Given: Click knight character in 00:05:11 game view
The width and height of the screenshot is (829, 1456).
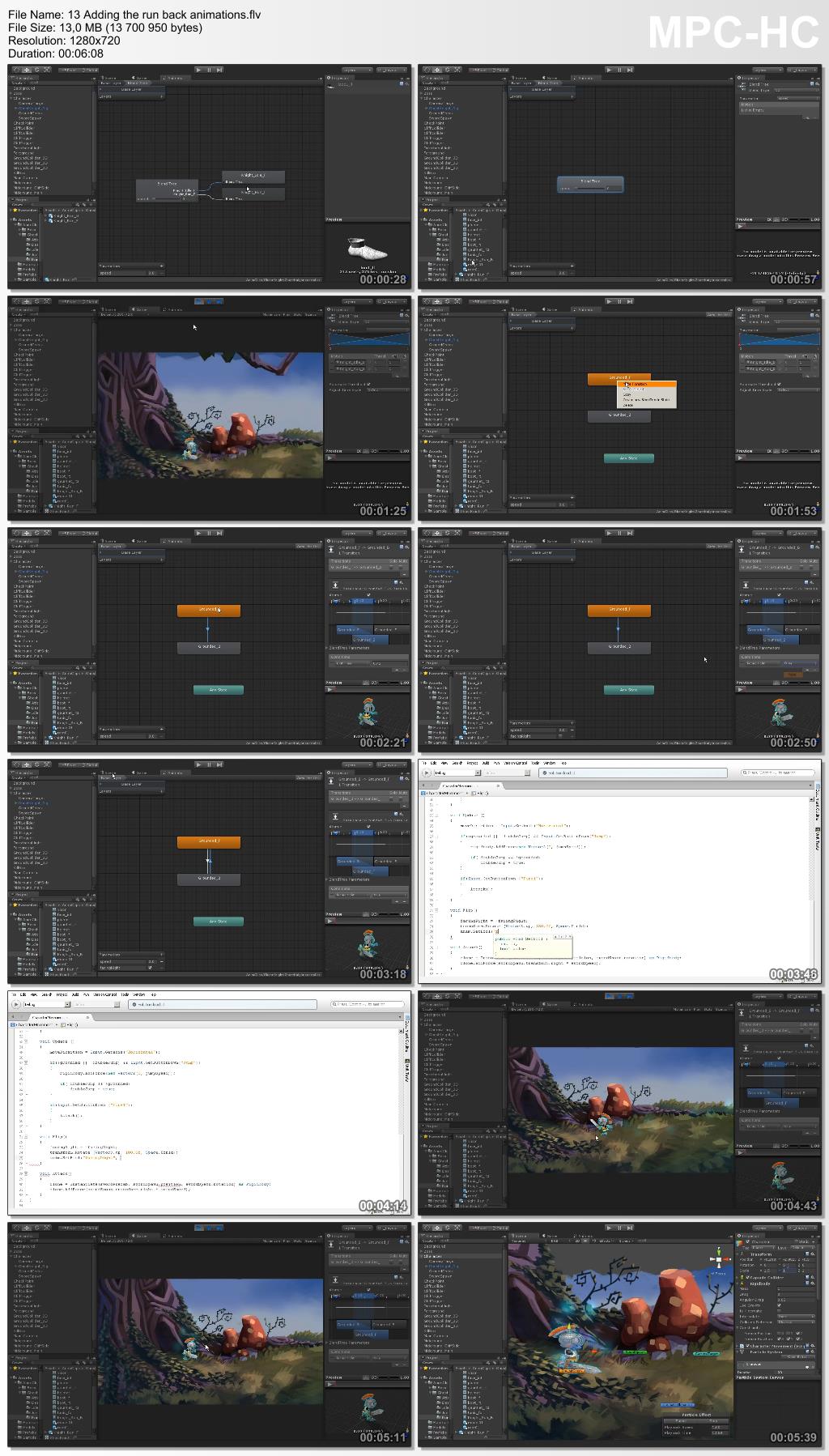Looking at the screenshot, I should coord(189,1350).
